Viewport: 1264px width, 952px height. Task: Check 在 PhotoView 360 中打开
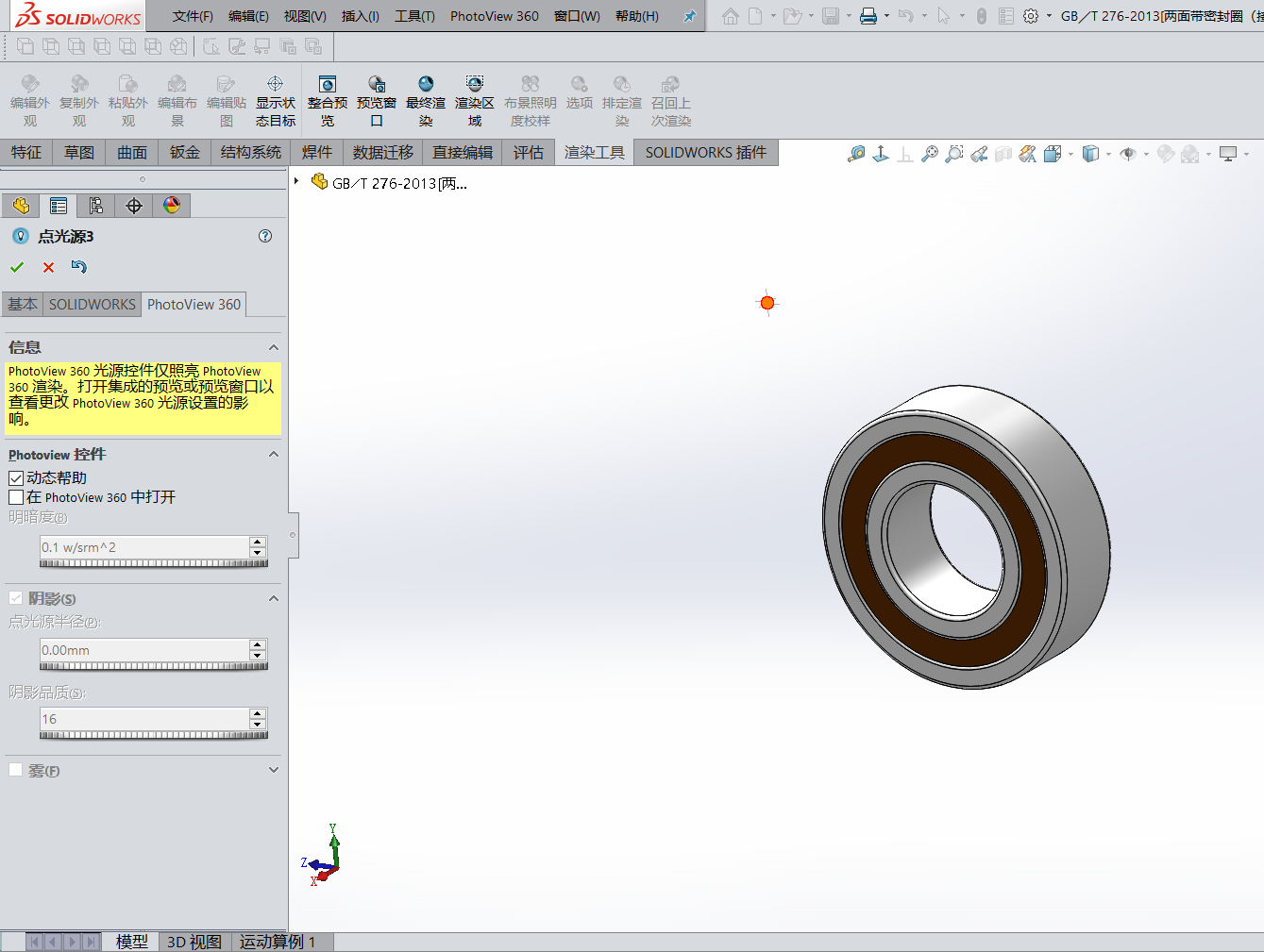tap(16, 497)
